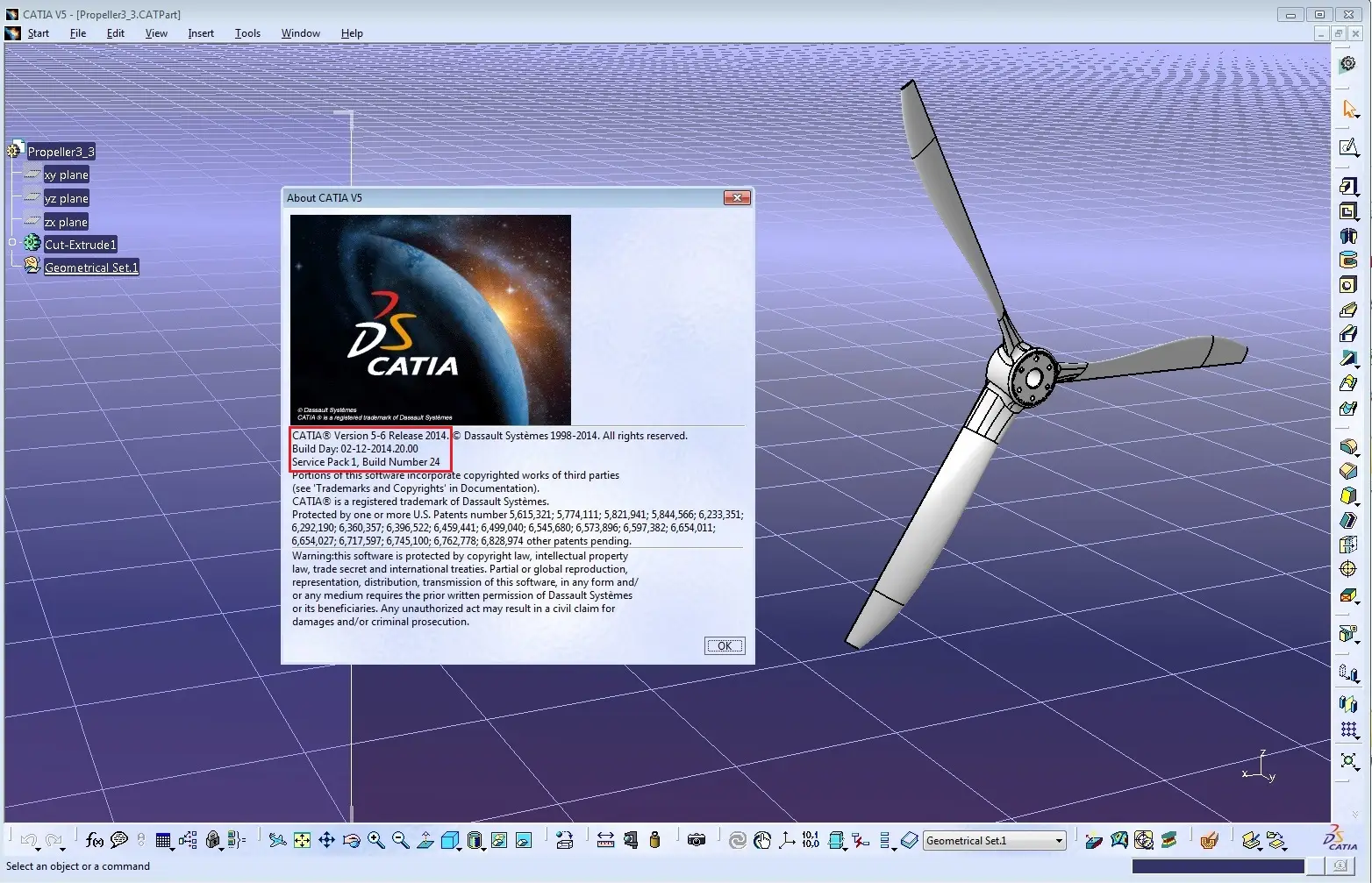The image size is (1372, 883).
Task: Select Propeller3_3 root in tree
Action: click(61, 152)
